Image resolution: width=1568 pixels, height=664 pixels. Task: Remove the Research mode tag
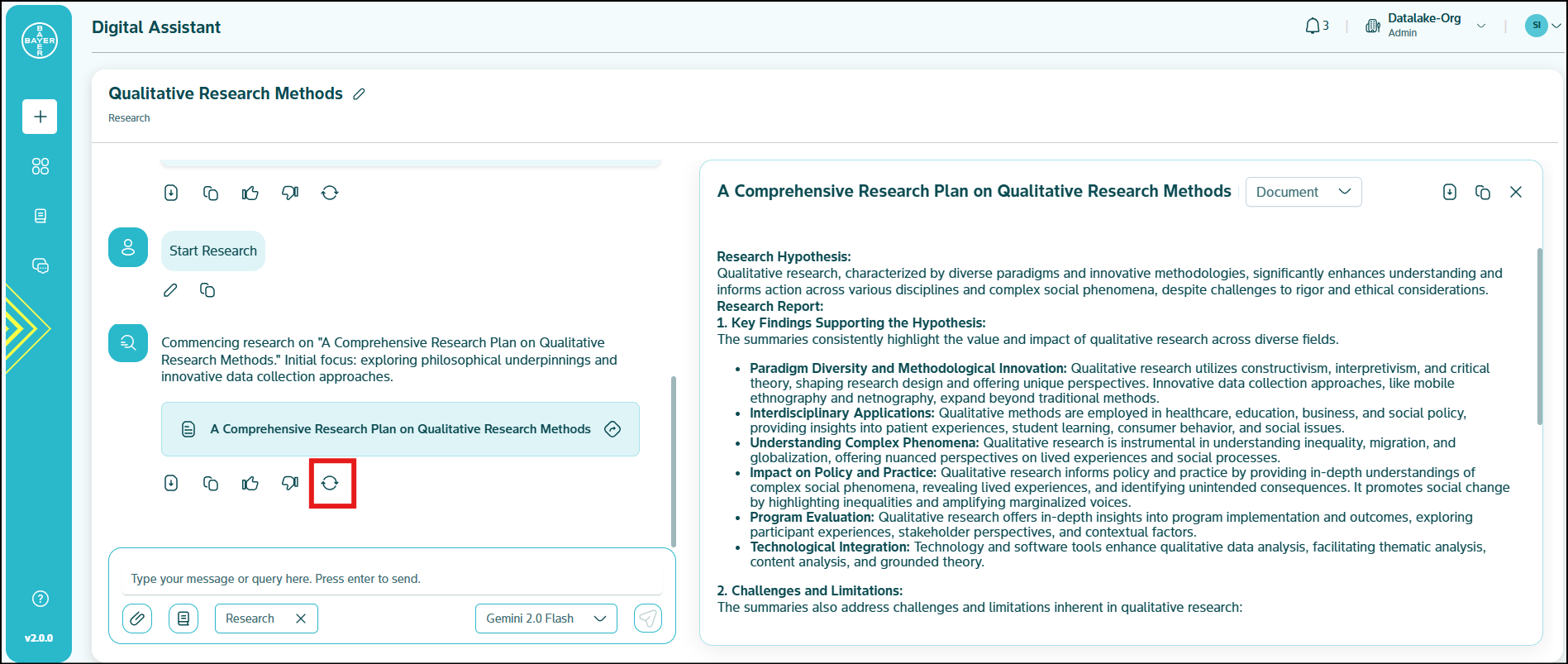click(x=301, y=619)
